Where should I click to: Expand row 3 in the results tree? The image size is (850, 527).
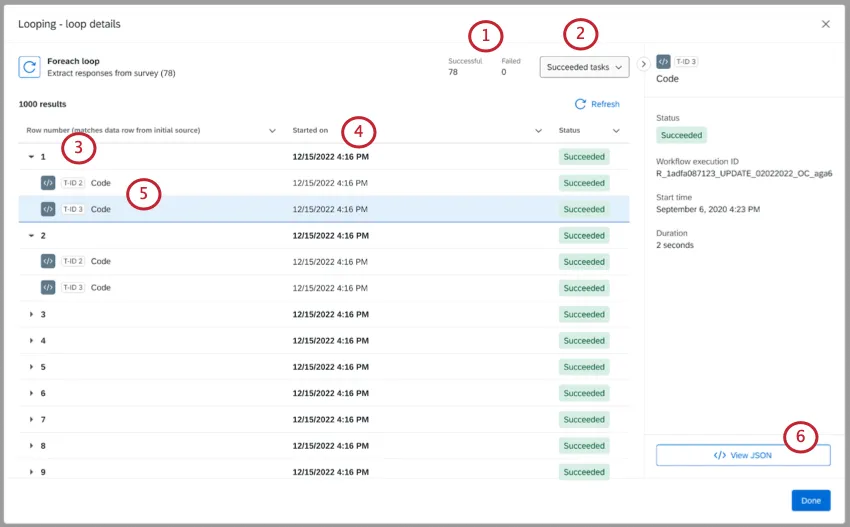(31, 315)
